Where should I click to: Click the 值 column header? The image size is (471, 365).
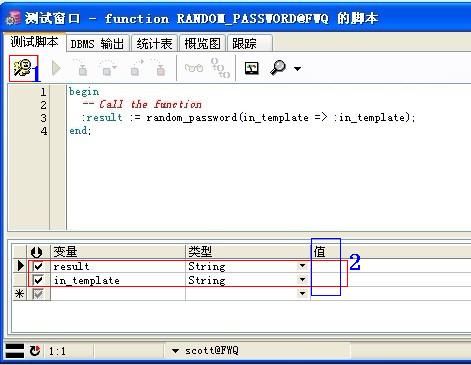(390, 252)
